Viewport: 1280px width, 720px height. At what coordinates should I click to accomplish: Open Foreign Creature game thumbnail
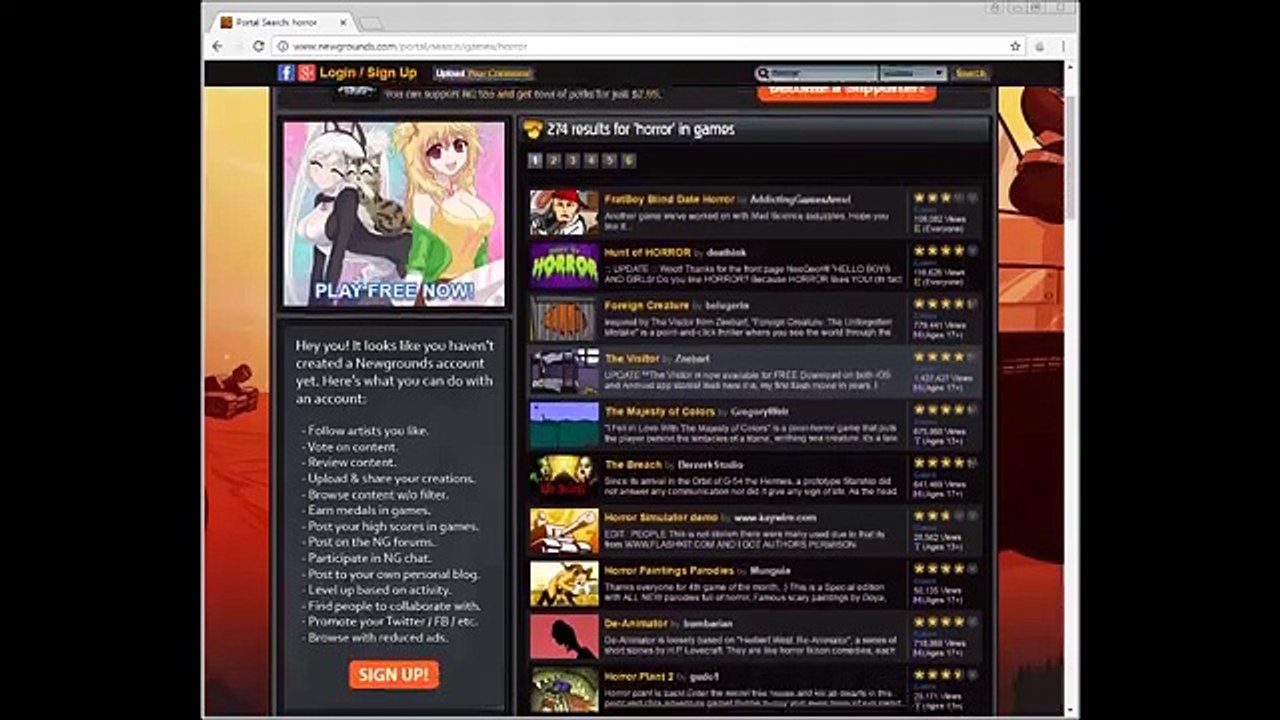point(564,318)
